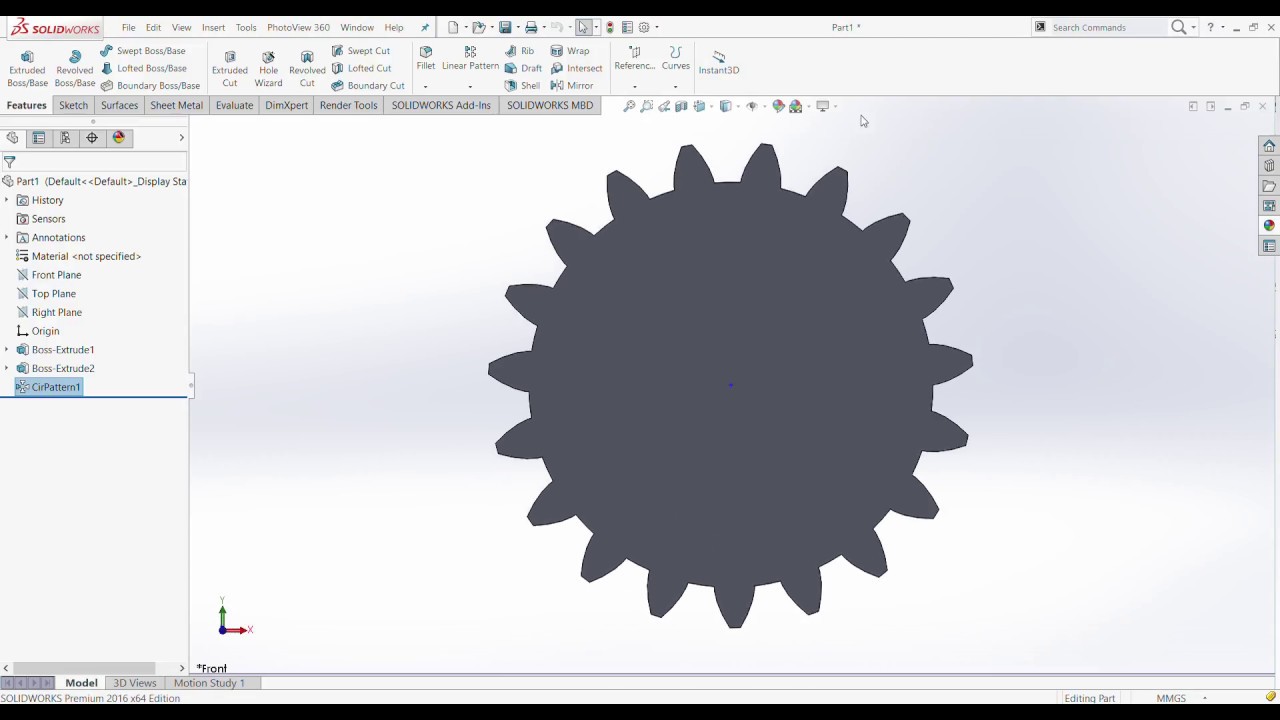Screen dimensions: 1280x720
Task: Click the Save icon in the quick toolbar
Action: tap(505, 27)
